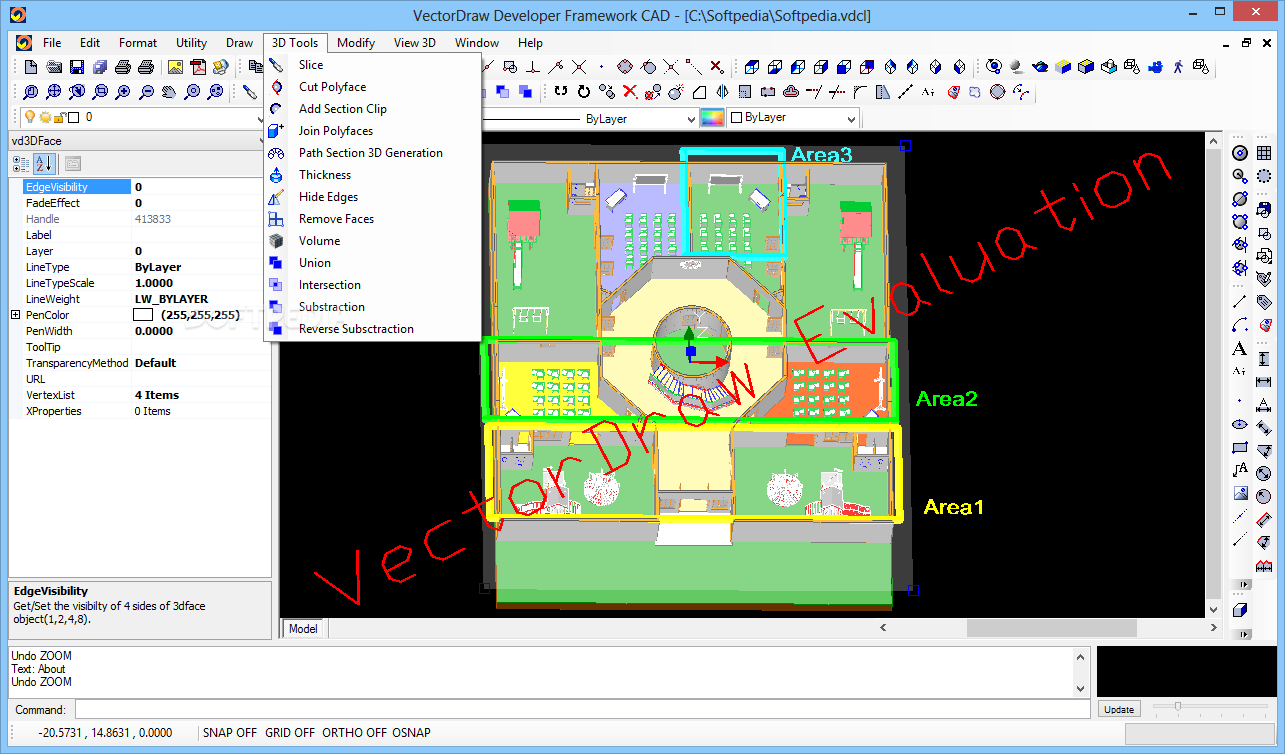Open the File menu
Viewport: 1285px width, 754px height.
(52, 43)
